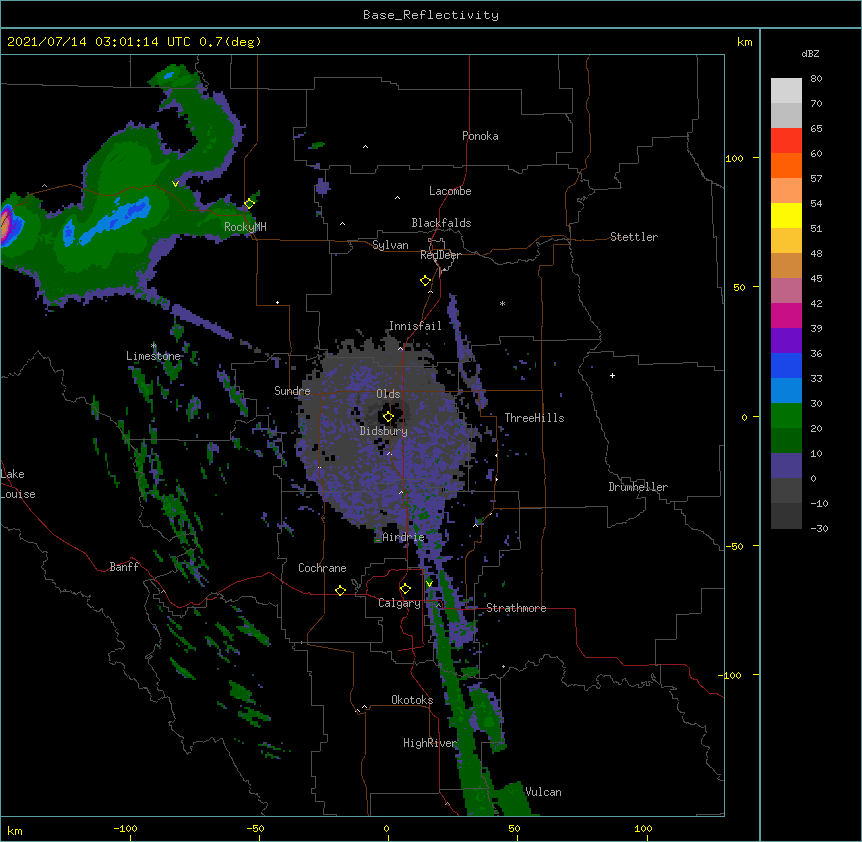The height and width of the screenshot is (842, 862).
Task: Click the yellow diamond marker beside RockyMH
Action: [250, 204]
